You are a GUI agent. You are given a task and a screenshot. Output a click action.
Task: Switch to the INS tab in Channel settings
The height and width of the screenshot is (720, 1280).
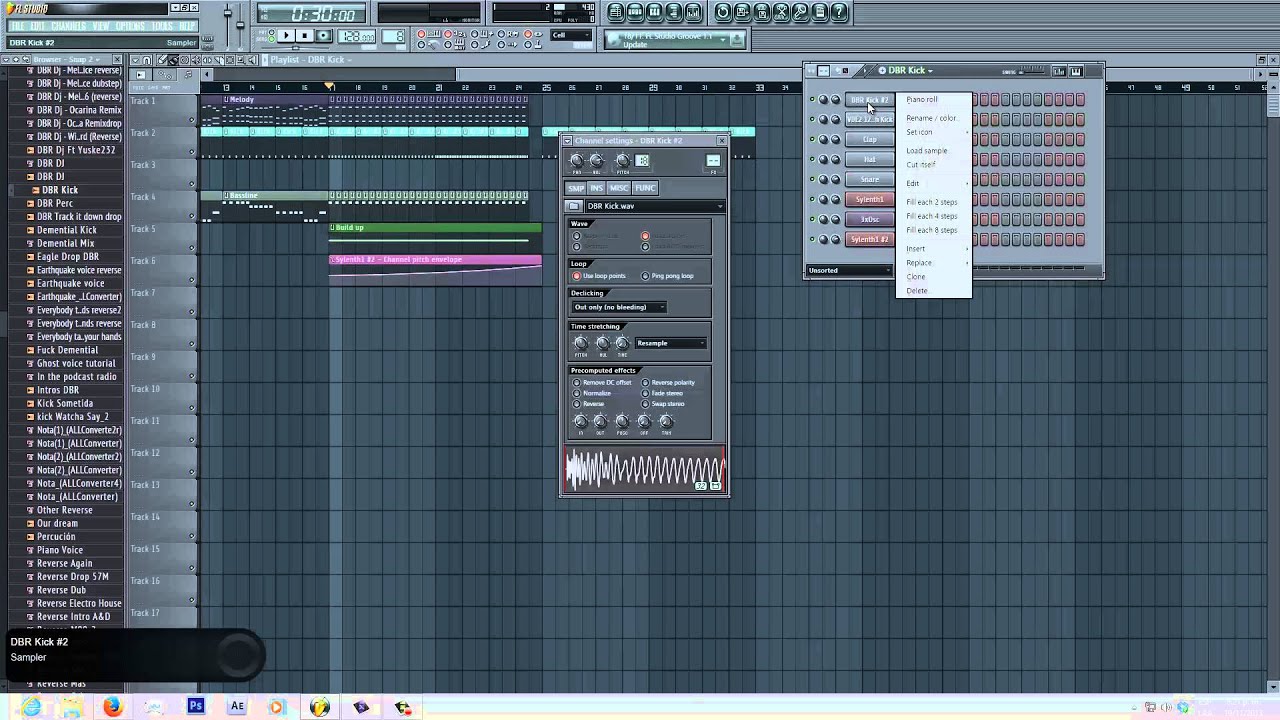pyautogui.click(x=597, y=188)
